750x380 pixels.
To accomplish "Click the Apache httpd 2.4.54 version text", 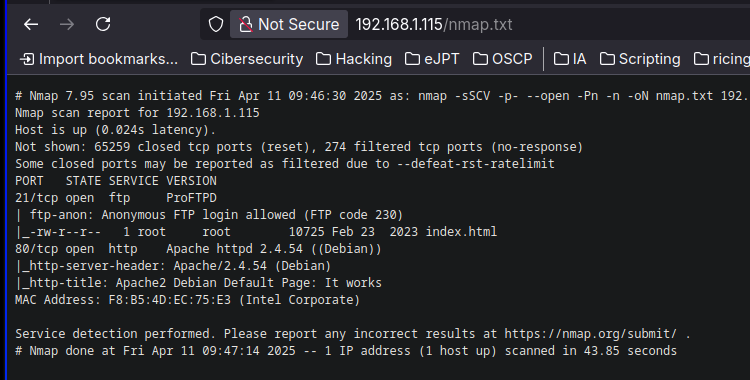I will 234,249.
